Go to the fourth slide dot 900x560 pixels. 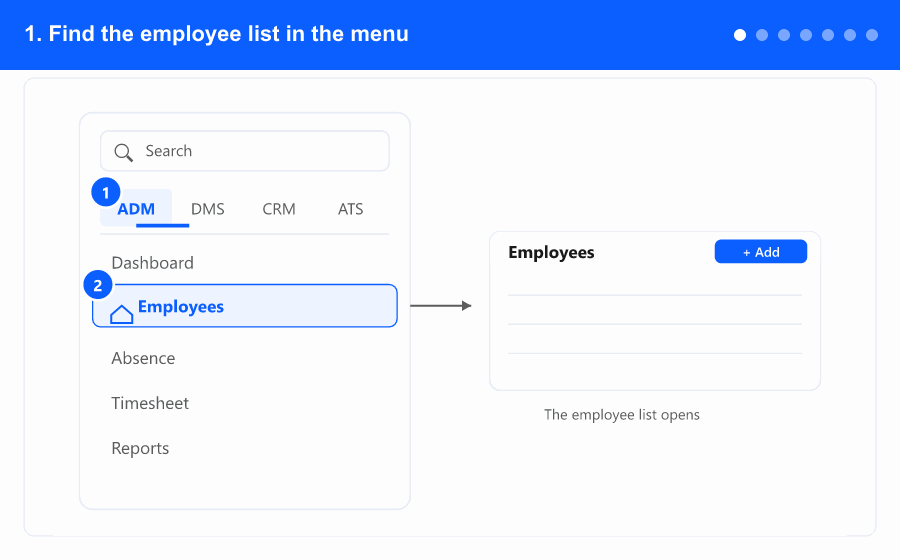click(806, 35)
